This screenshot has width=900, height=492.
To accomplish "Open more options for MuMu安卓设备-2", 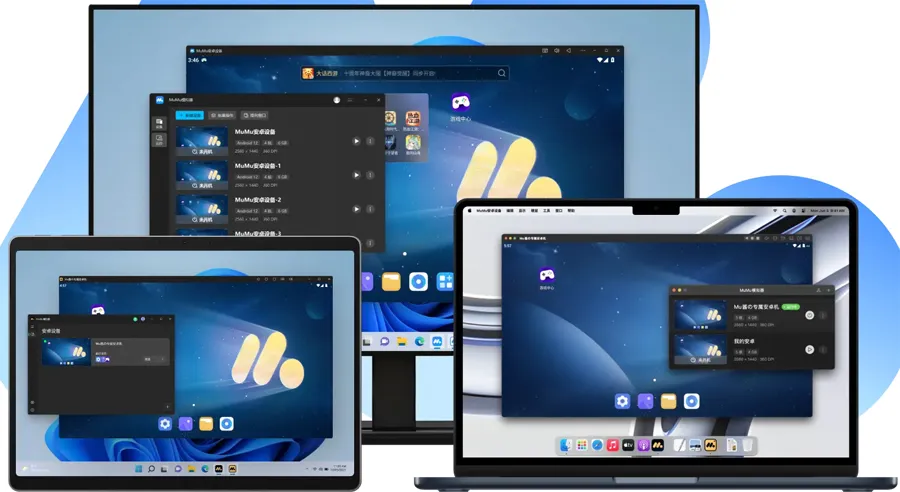I will pyautogui.click(x=370, y=209).
